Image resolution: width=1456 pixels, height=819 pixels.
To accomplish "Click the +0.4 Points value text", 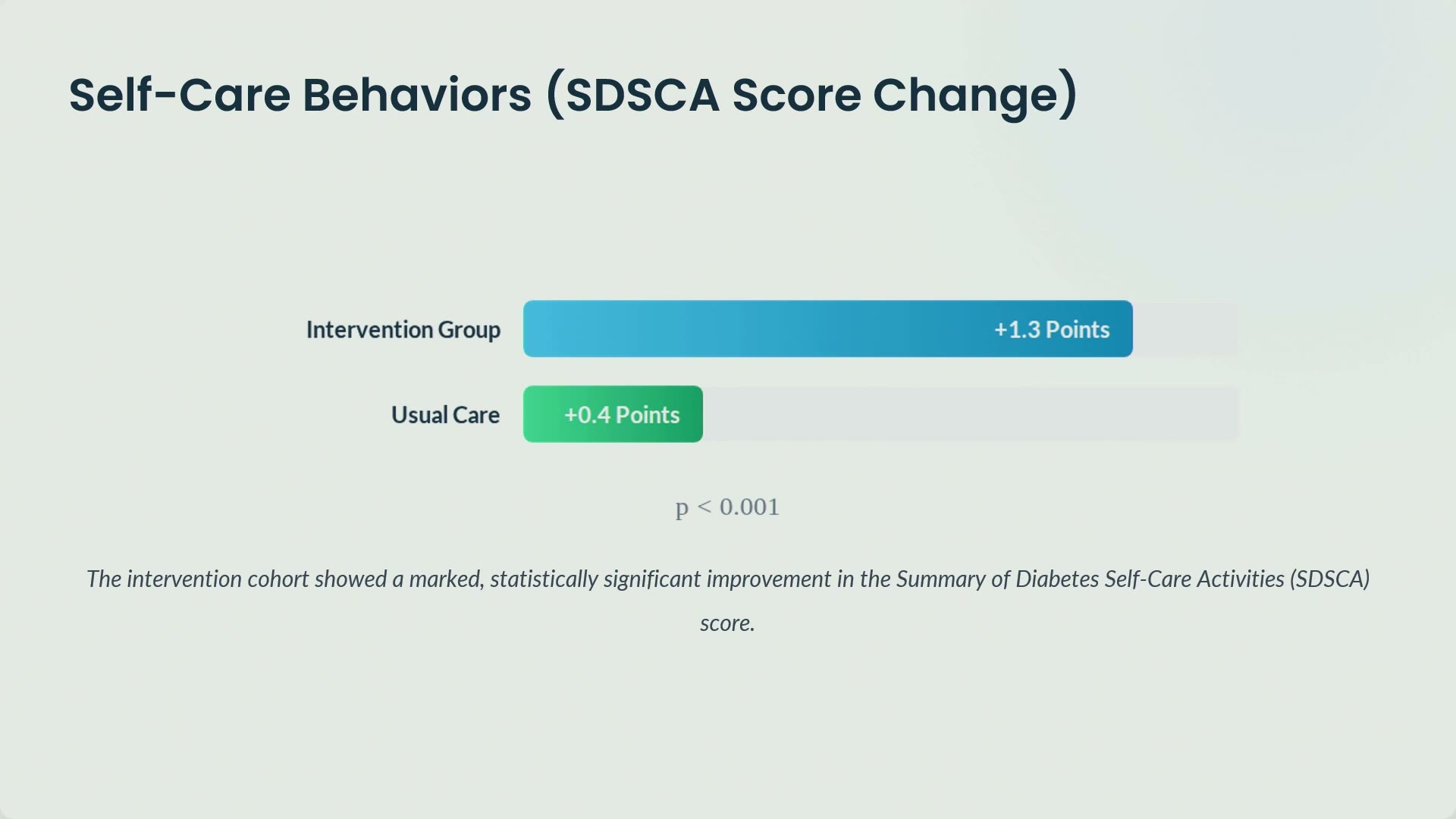I will coord(622,415).
